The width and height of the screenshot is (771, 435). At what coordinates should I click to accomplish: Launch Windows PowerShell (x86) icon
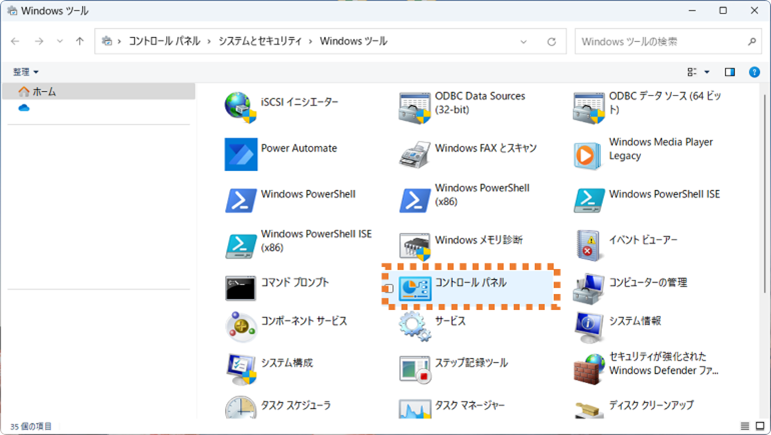click(x=415, y=200)
